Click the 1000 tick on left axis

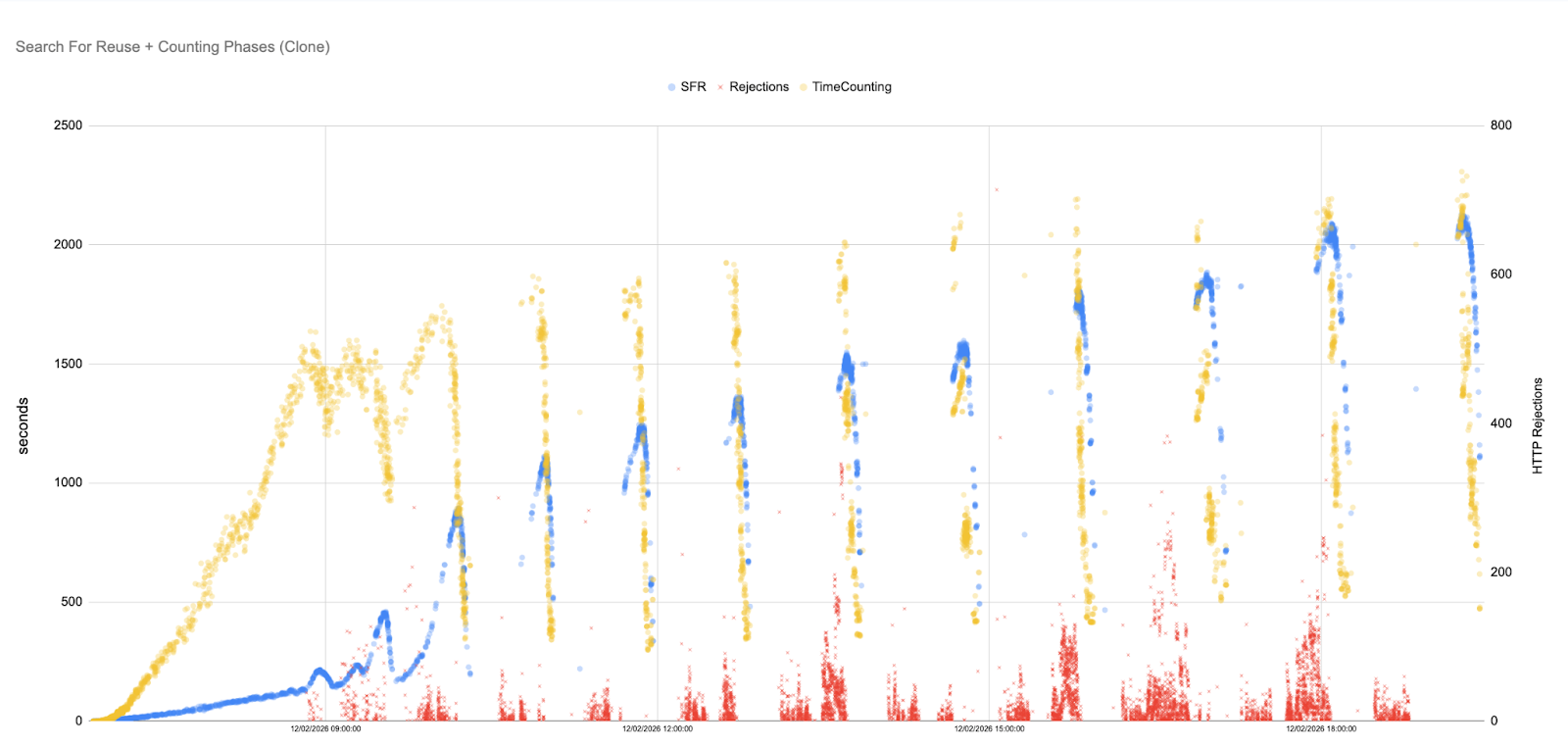(x=68, y=482)
